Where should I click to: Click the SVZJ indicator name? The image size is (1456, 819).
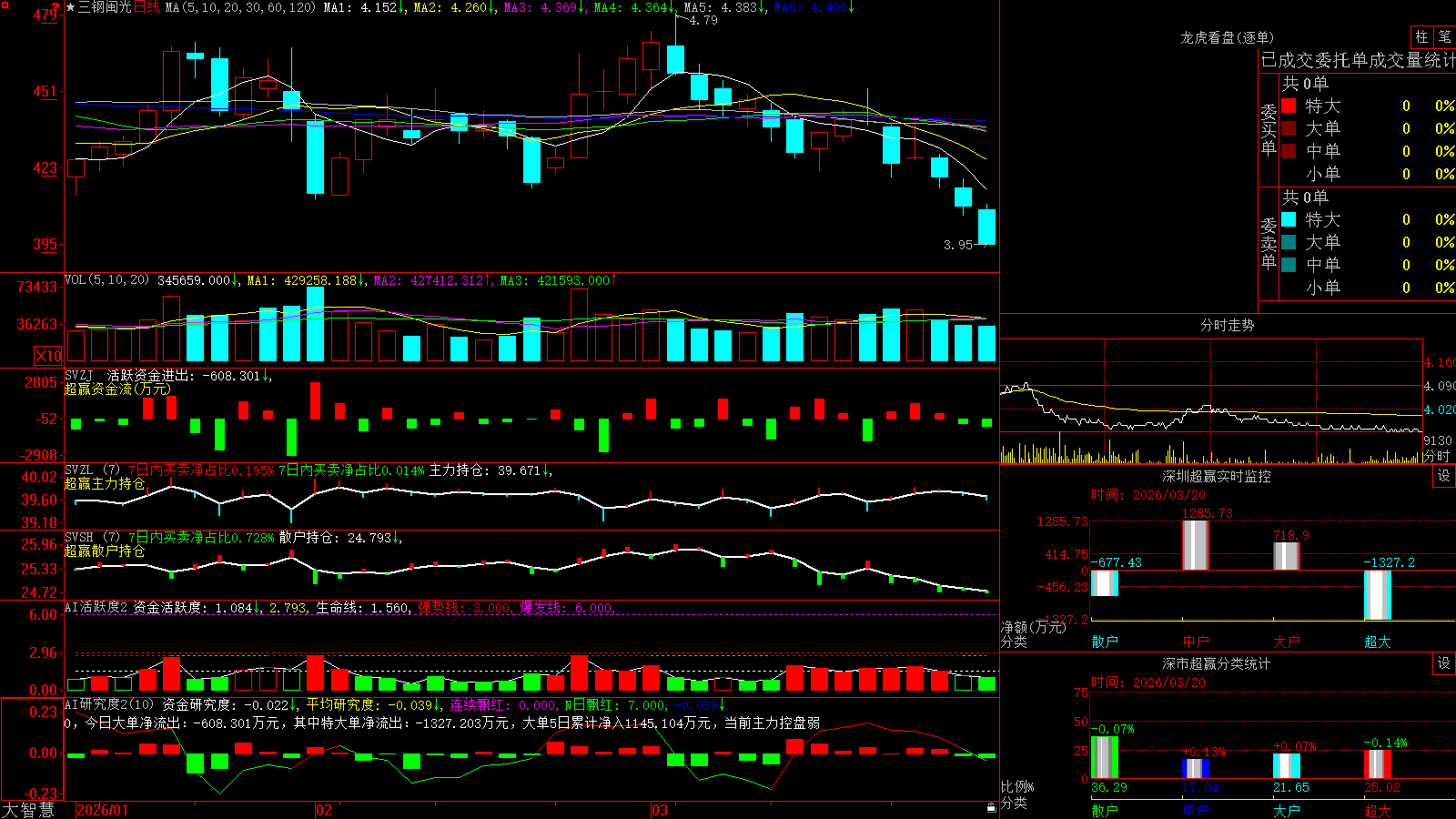tap(79, 375)
